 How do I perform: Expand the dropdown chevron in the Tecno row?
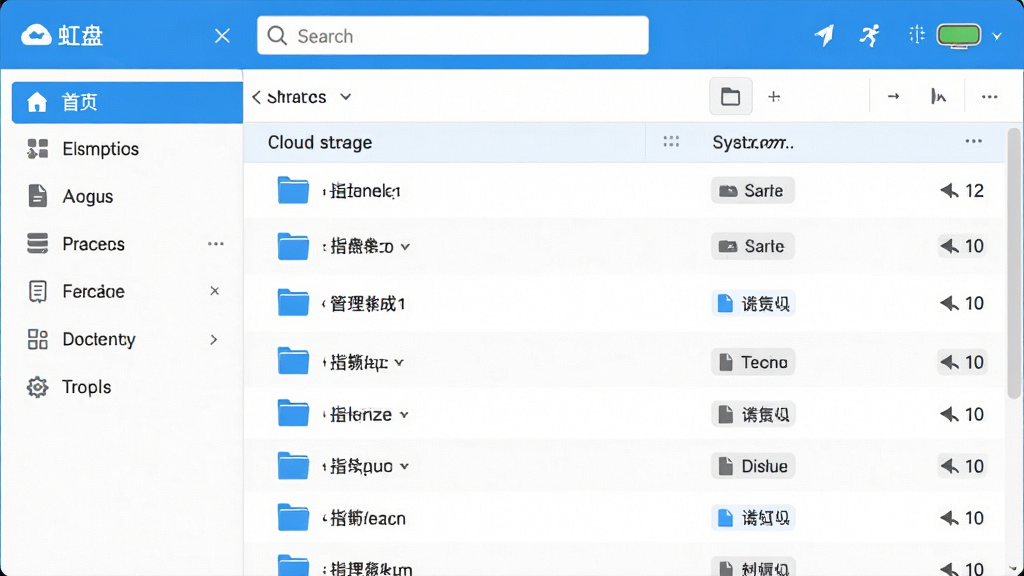tap(399, 362)
